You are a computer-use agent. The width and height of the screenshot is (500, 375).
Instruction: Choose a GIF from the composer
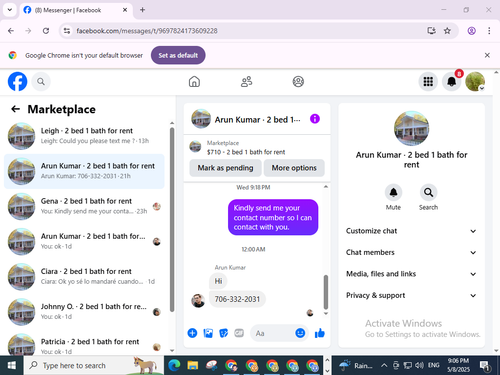(239, 333)
